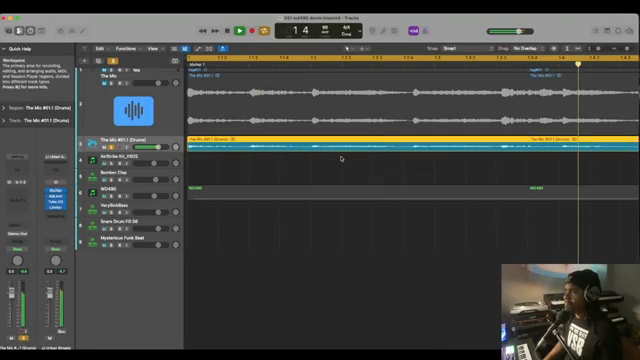This screenshot has width=640, height=360.
Task: Click the add track plus button
Action: [x=84, y=61]
